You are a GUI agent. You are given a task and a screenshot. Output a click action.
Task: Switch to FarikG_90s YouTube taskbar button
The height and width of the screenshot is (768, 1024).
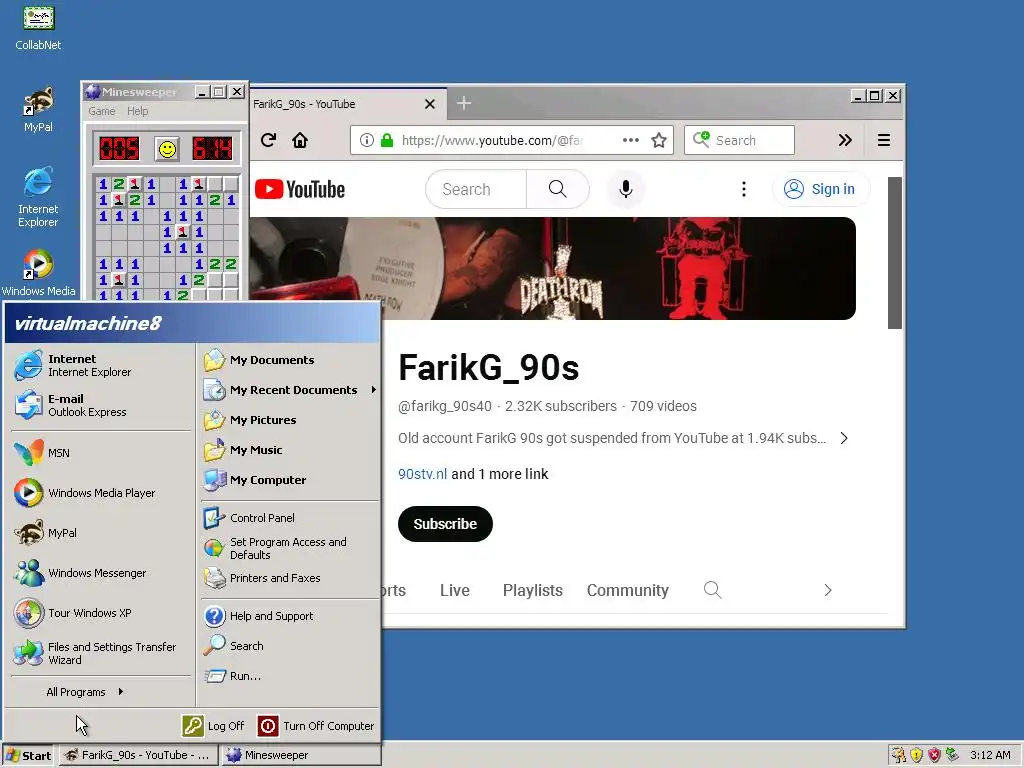tap(140, 756)
